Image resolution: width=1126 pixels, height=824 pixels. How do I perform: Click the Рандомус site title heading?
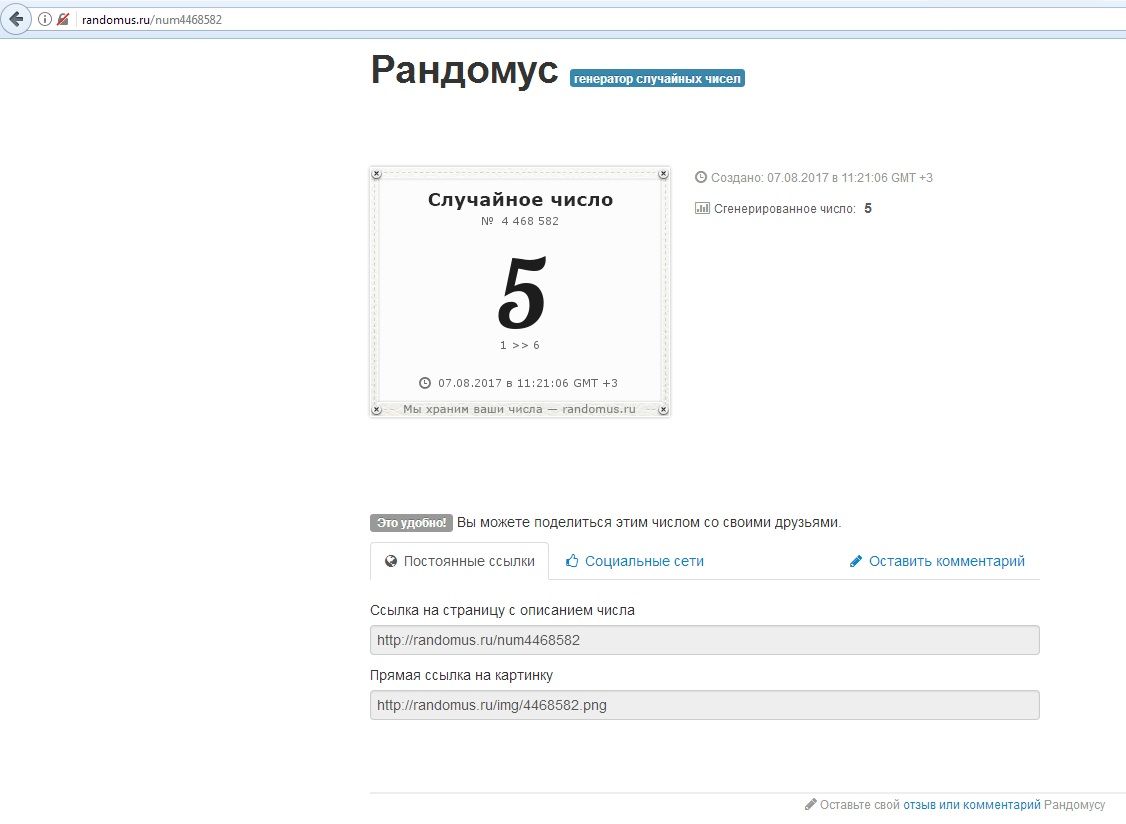click(x=464, y=71)
